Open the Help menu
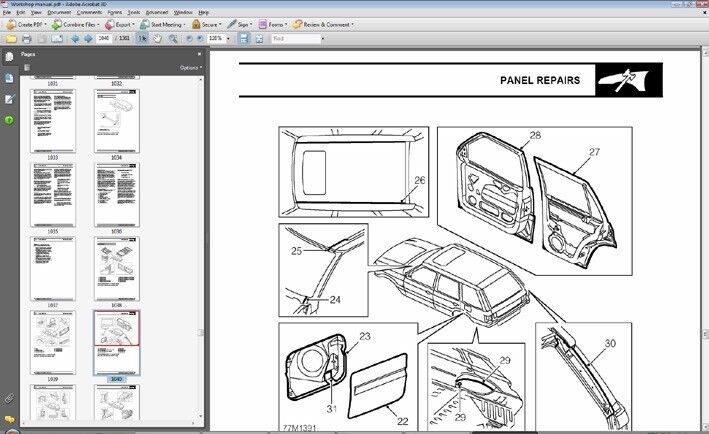709x434 pixels. tap(203, 13)
